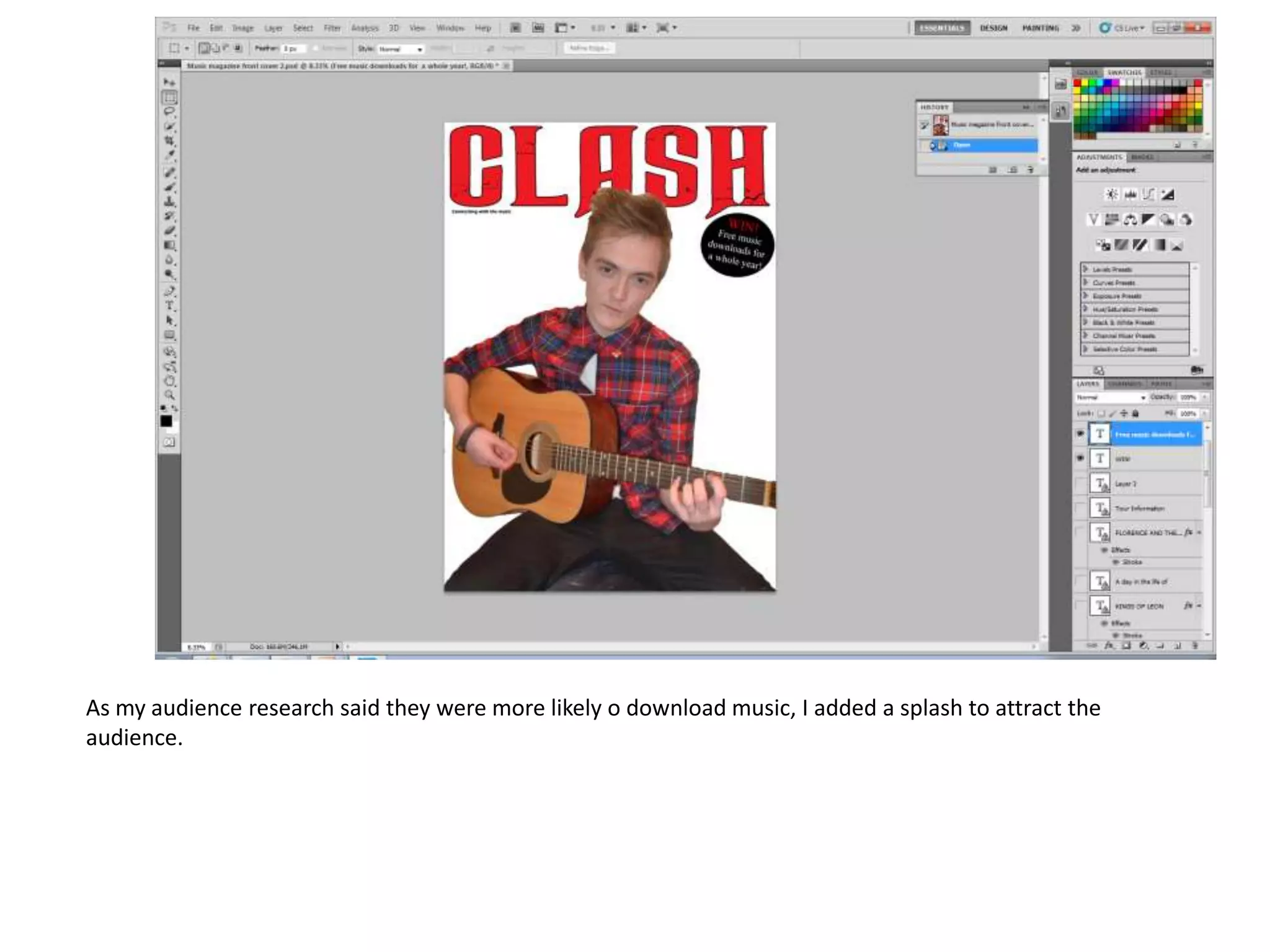This screenshot has height=952, width=1270.
Task: Show the Tour Information layer
Action: (x=1080, y=508)
